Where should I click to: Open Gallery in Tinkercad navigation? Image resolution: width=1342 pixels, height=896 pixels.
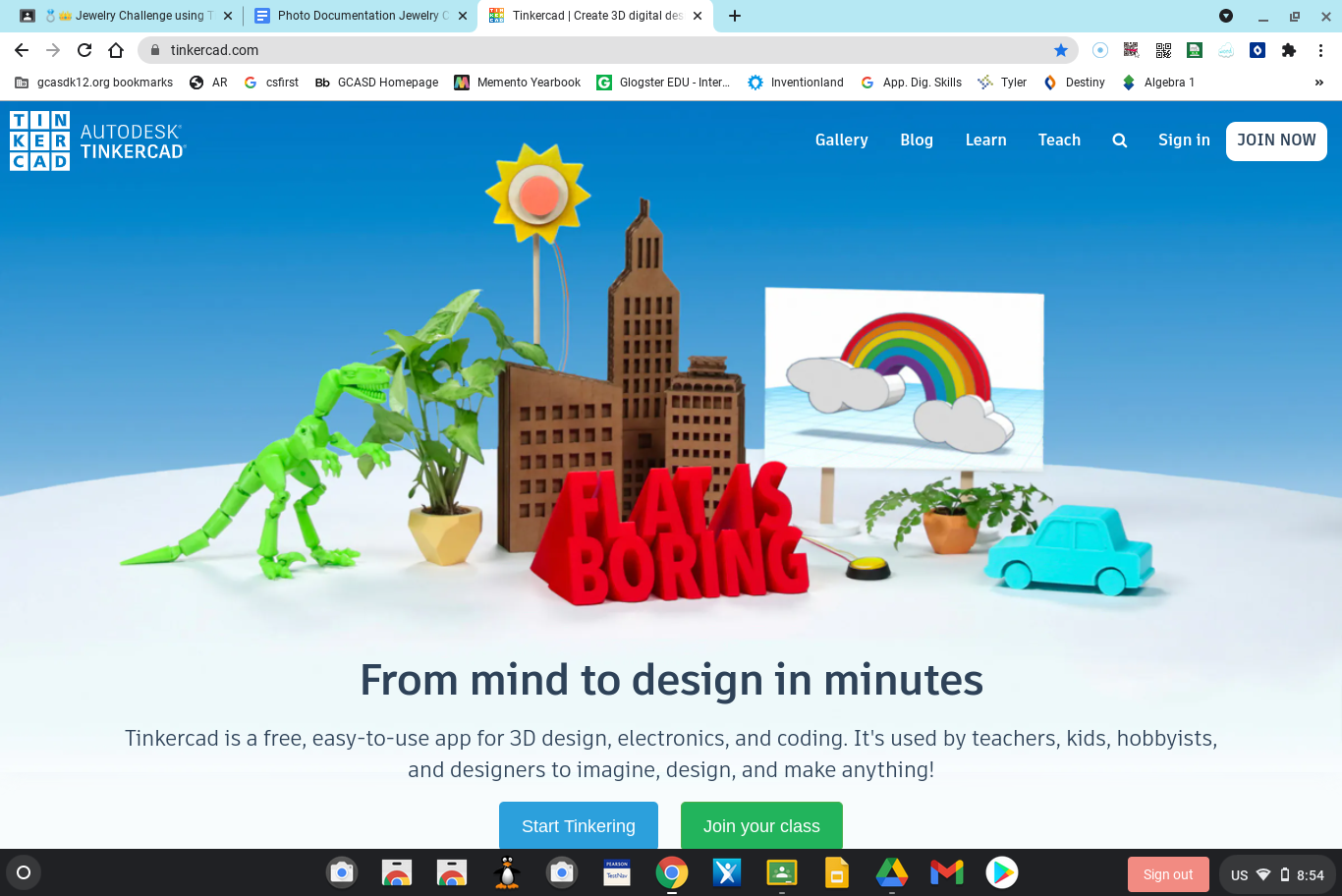(842, 140)
